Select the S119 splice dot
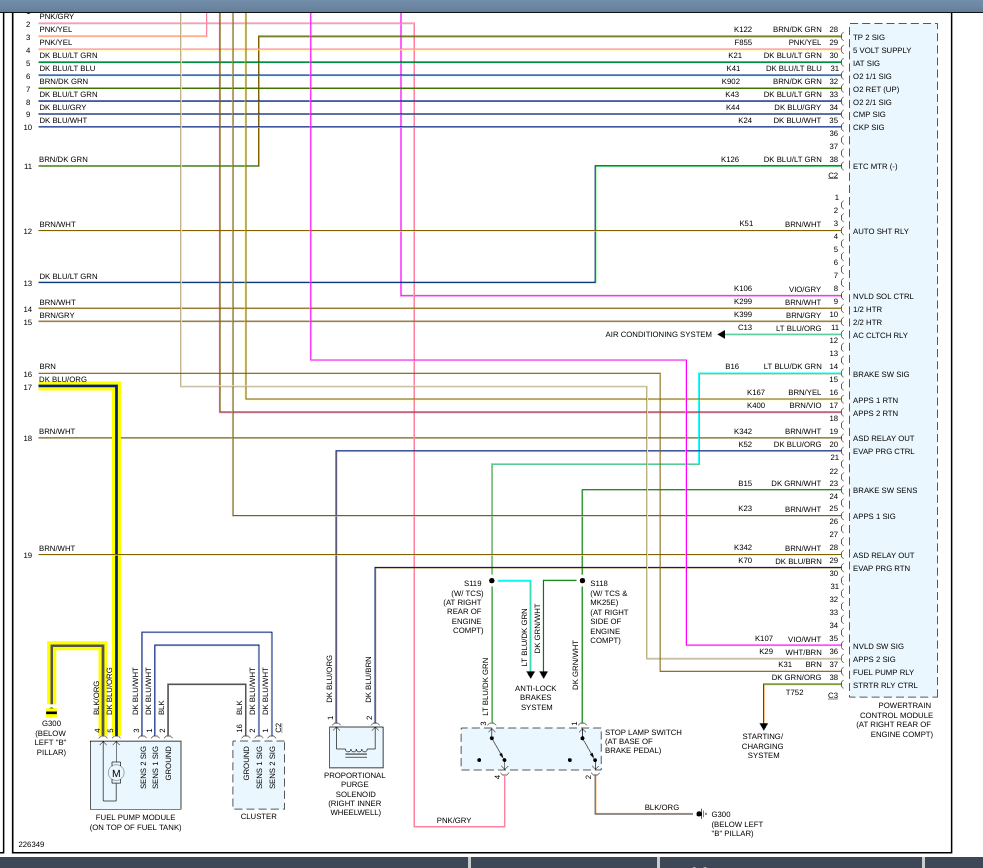Viewport: 983px width, 868px height. [x=492, y=581]
